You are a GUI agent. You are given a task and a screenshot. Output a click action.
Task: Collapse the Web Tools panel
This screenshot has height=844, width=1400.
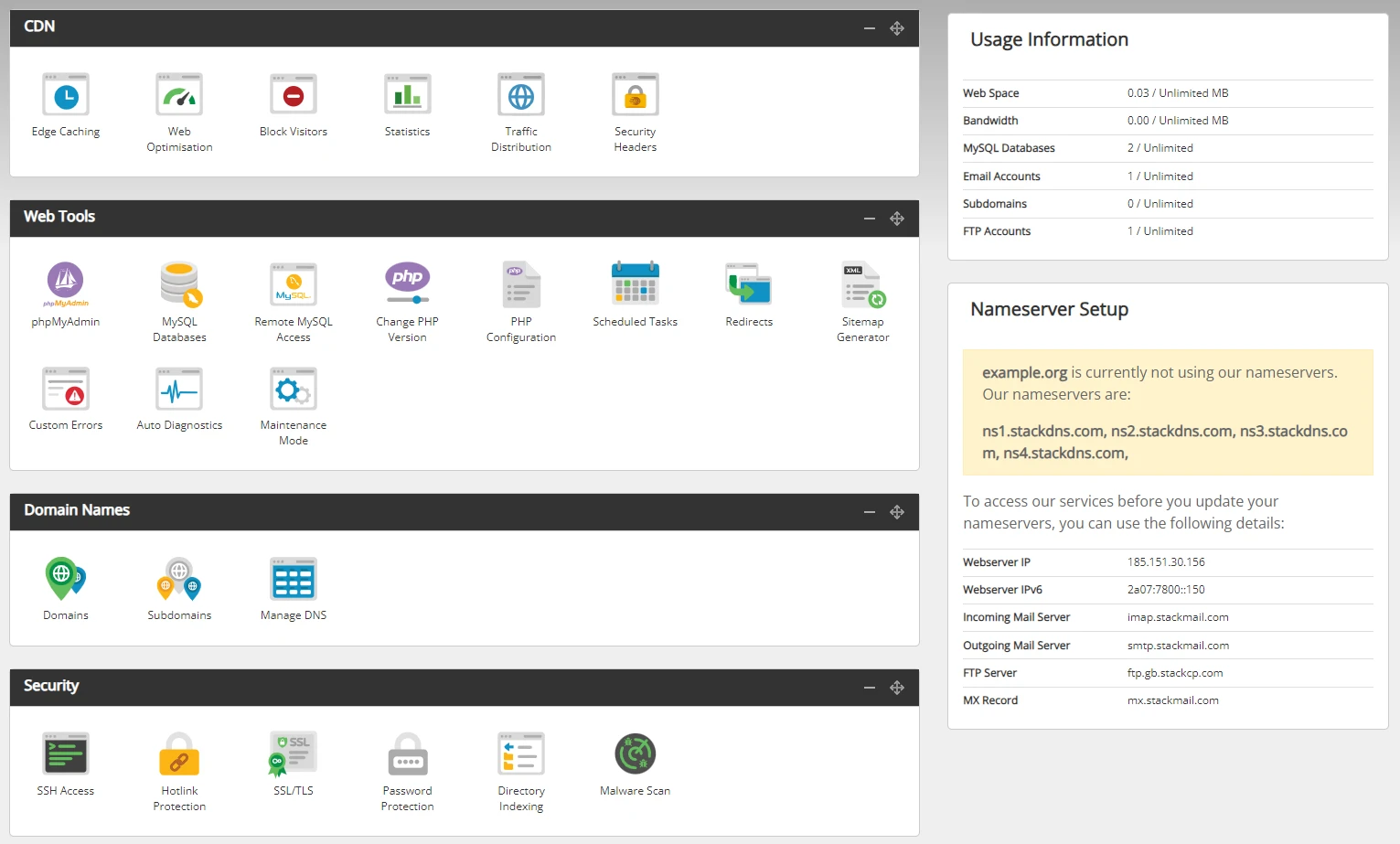[x=870, y=219]
